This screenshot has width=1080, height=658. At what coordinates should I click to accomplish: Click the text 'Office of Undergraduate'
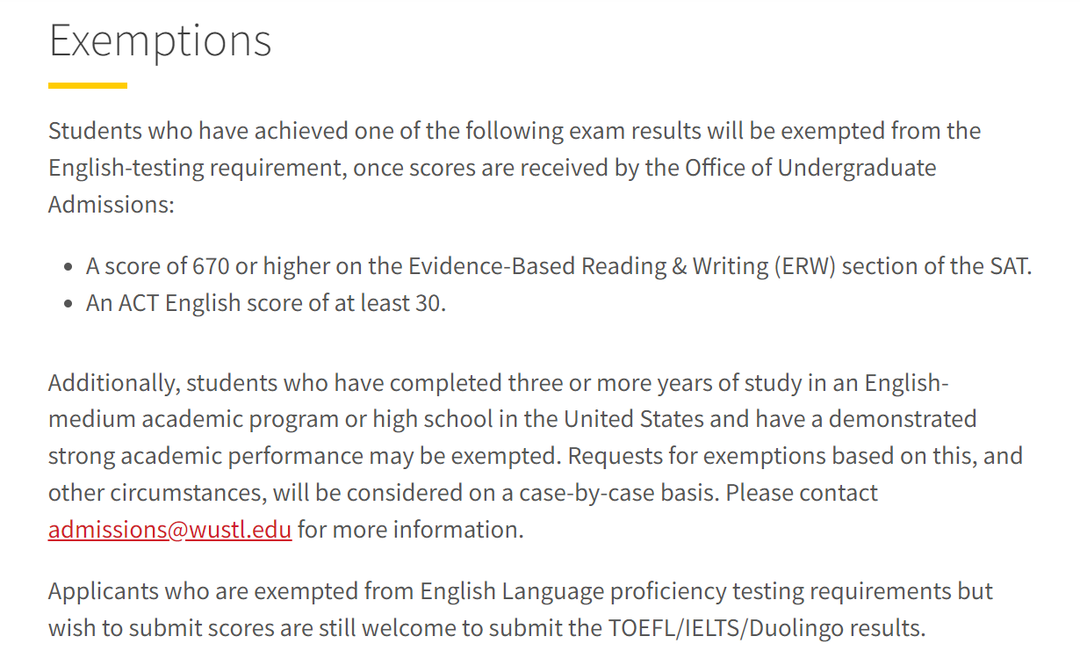click(x=810, y=167)
